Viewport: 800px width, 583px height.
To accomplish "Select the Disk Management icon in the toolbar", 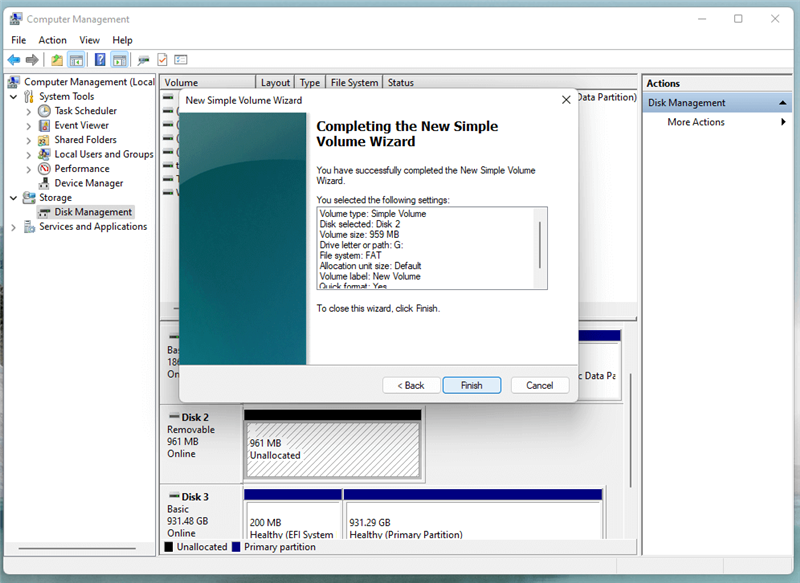I will point(143,58).
